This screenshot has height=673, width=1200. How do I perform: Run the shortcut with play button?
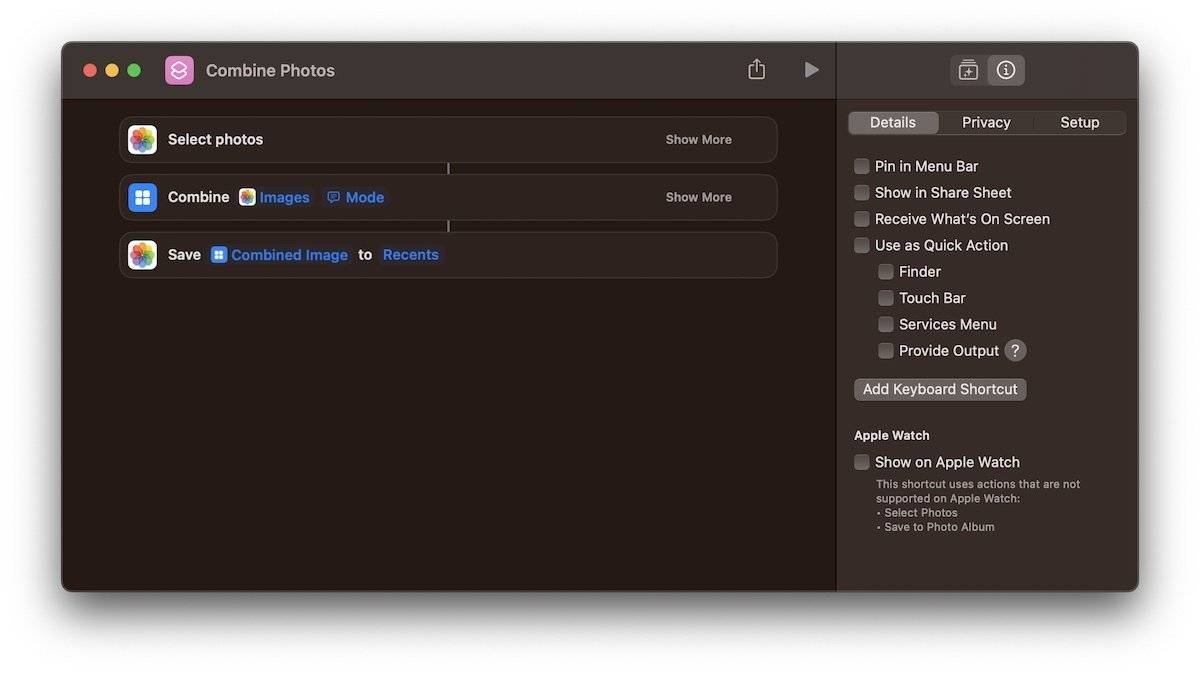(x=811, y=70)
